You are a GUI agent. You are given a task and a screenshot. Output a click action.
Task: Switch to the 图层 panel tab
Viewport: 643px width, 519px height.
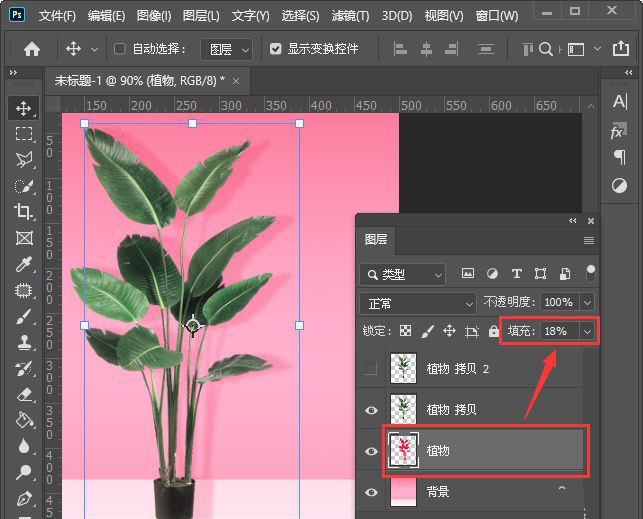point(376,240)
